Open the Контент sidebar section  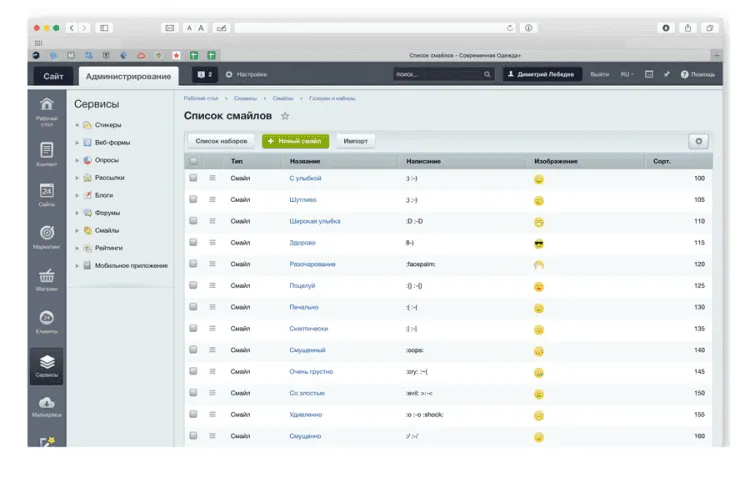pyautogui.click(x=46, y=154)
